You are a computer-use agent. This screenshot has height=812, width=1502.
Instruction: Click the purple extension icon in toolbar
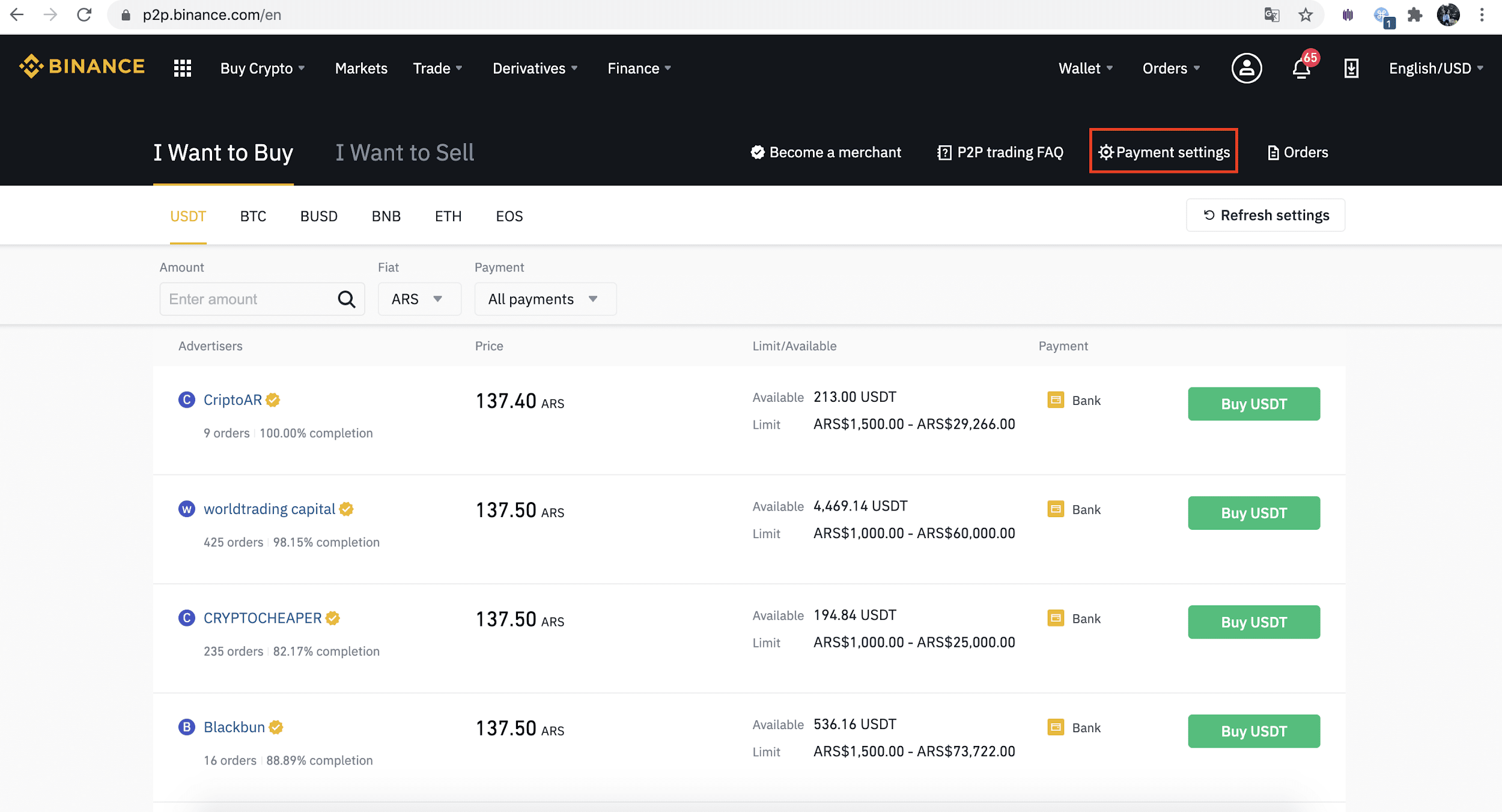(1348, 14)
